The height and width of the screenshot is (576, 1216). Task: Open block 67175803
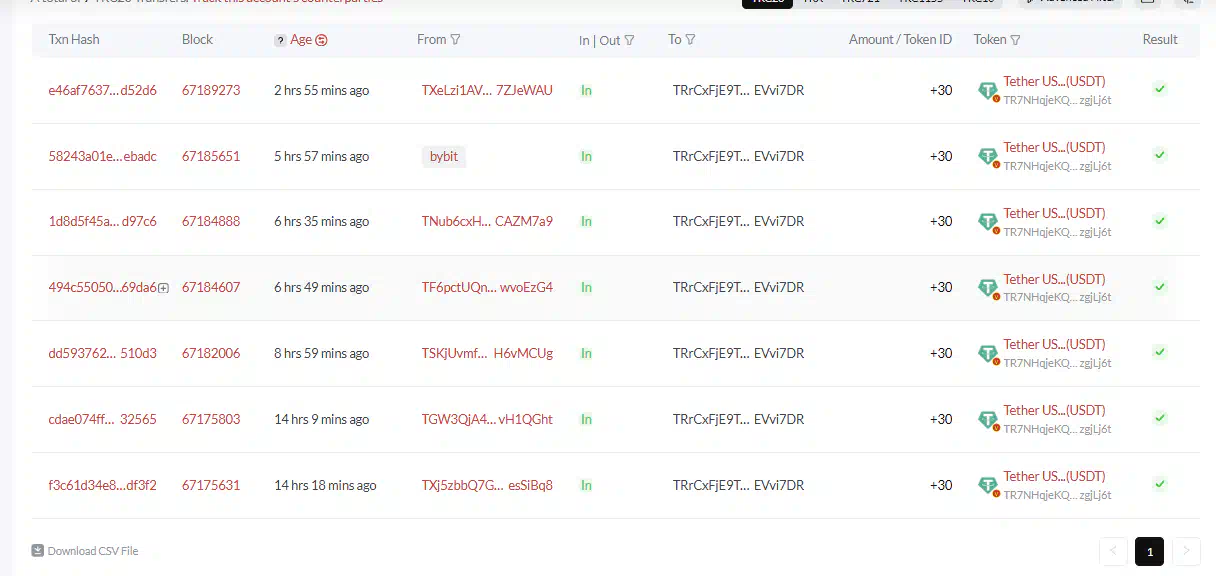(x=211, y=420)
